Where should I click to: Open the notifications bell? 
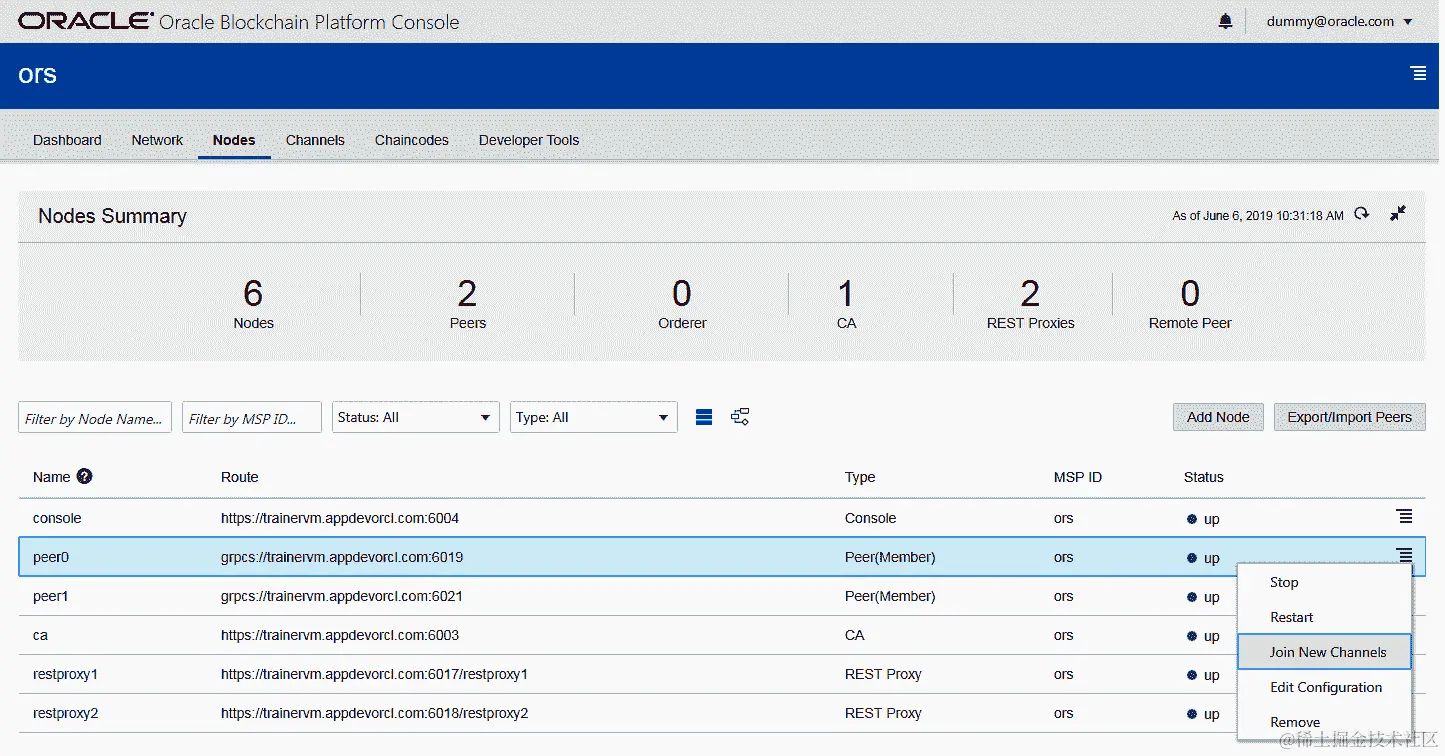coord(1225,21)
